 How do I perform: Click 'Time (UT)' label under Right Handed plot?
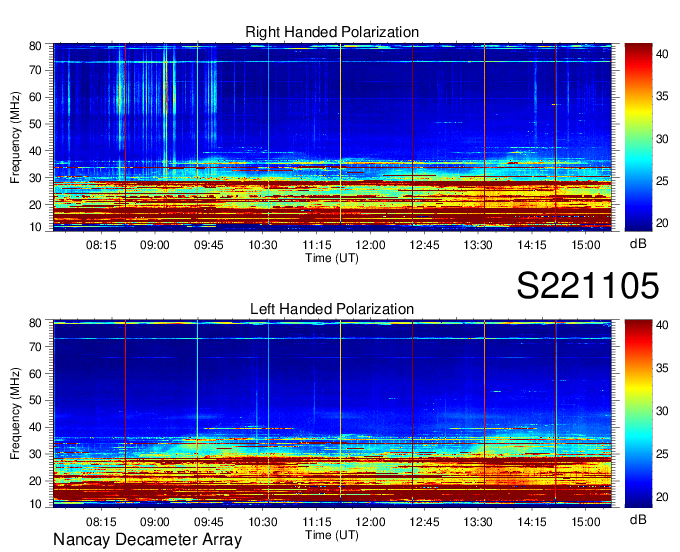coord(332,258)
